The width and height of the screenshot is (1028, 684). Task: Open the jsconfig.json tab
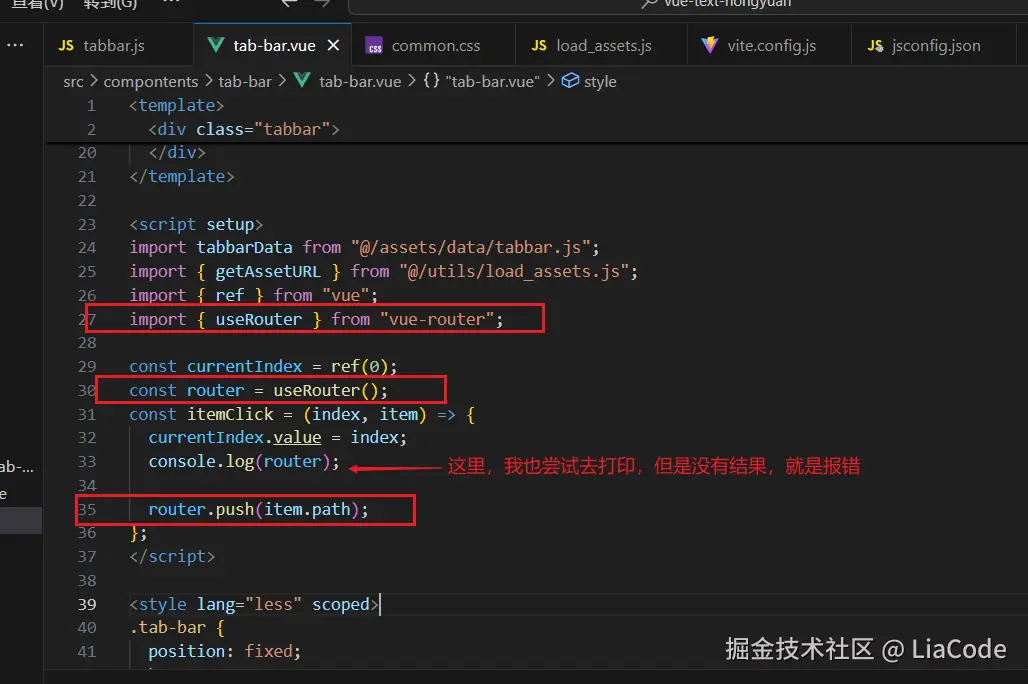click(934, 45)
